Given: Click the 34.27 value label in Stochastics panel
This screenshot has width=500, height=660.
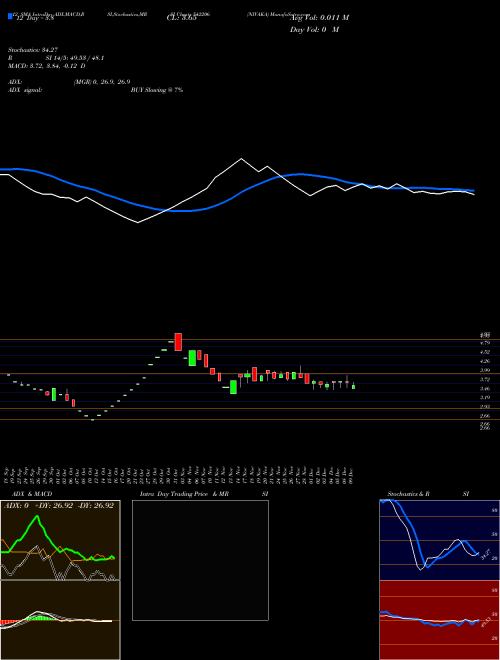Looking at the screenshot, I should click(x=486, y=555).
